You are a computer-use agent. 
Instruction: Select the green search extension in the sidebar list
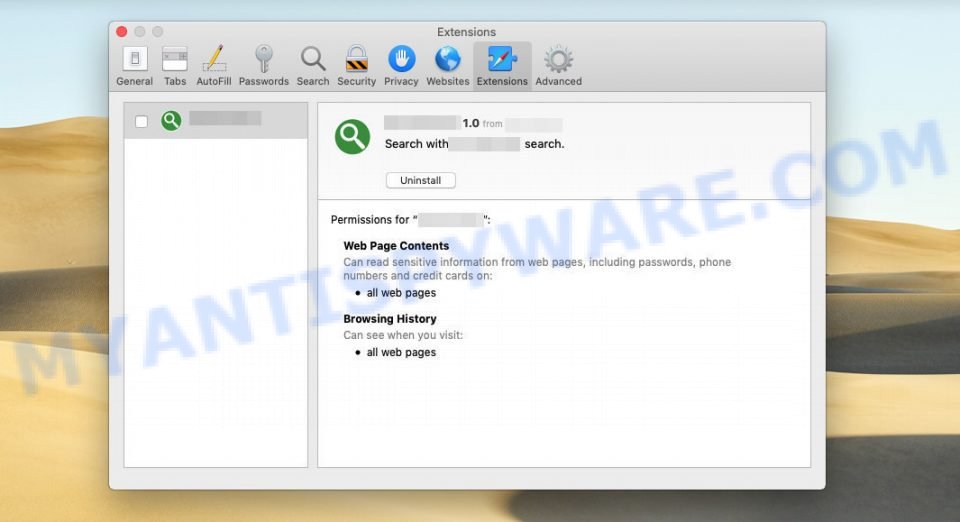tap(216, 121)
